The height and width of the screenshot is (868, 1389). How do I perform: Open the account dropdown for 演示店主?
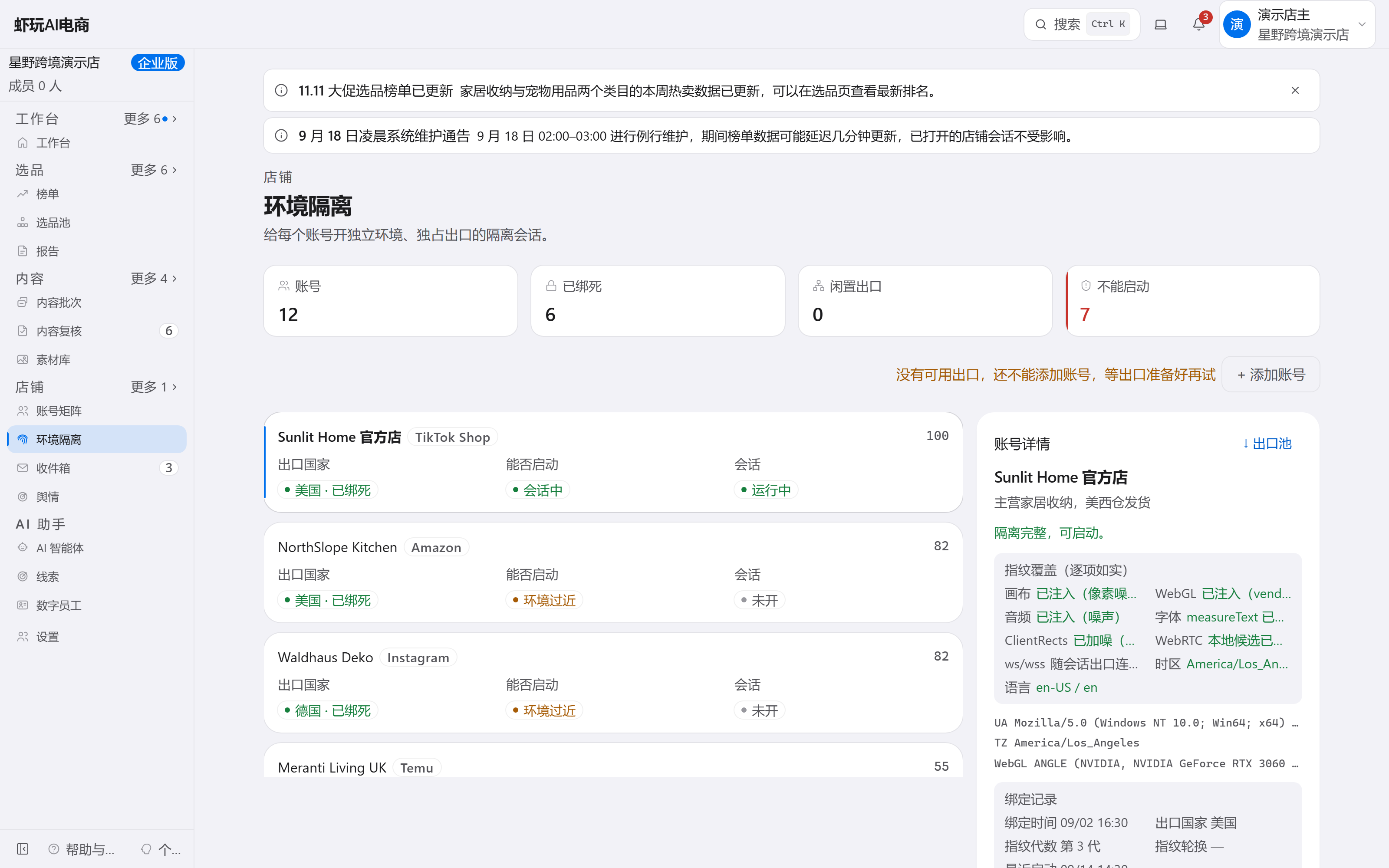(x=1297, y=24)
